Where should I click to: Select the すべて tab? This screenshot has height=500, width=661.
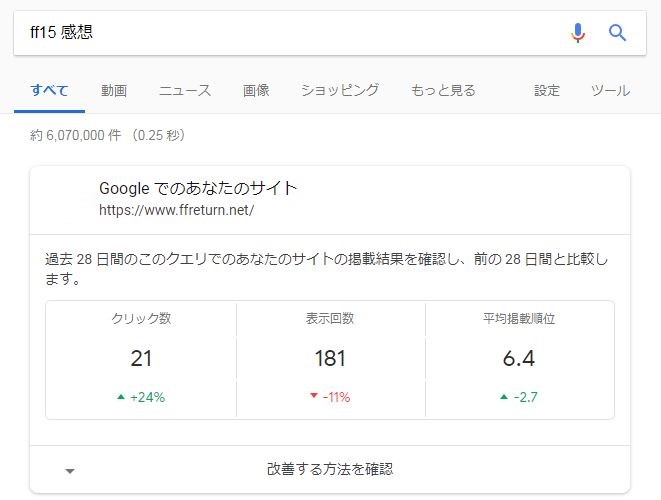pos(49,90)
